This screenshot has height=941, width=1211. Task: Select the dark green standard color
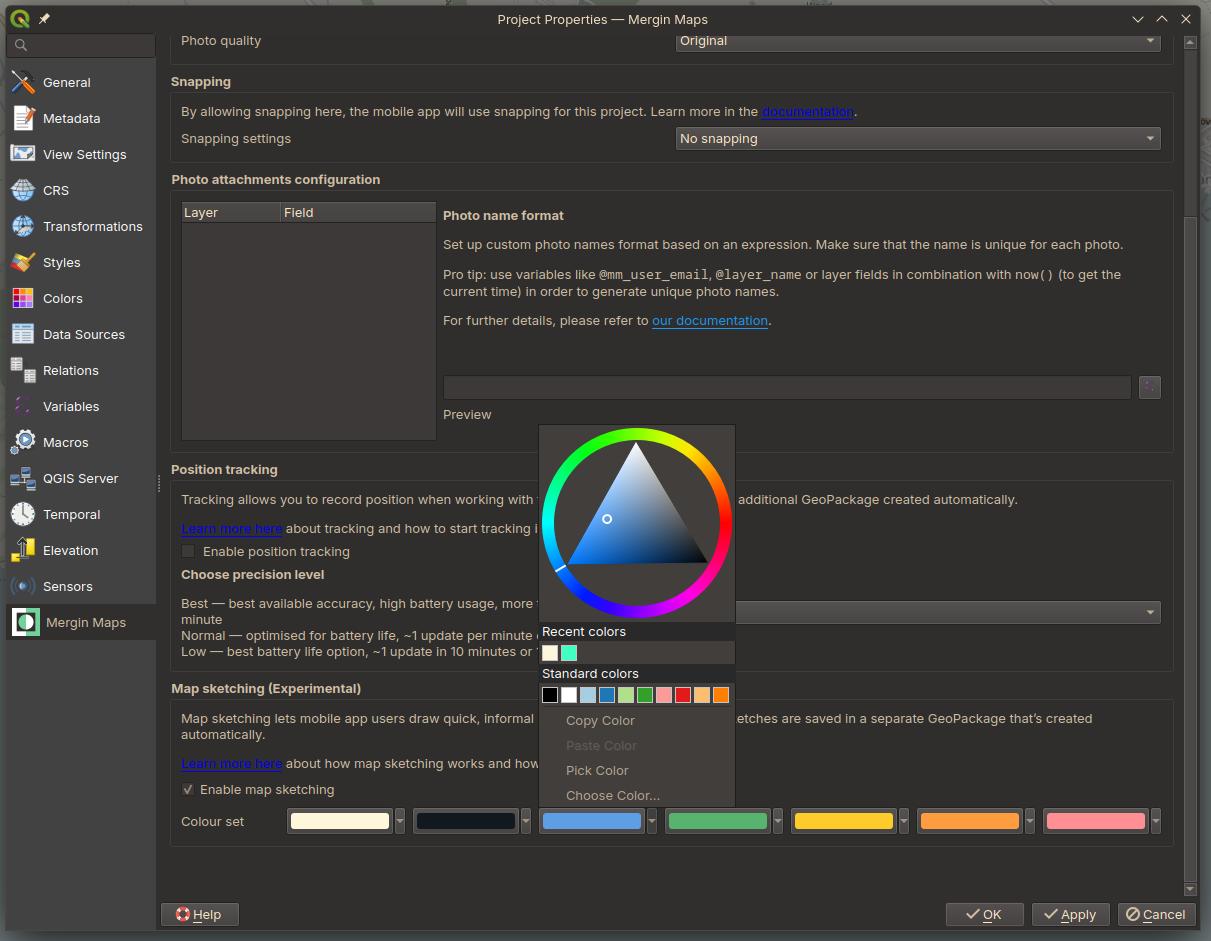(x=645, y=695)
